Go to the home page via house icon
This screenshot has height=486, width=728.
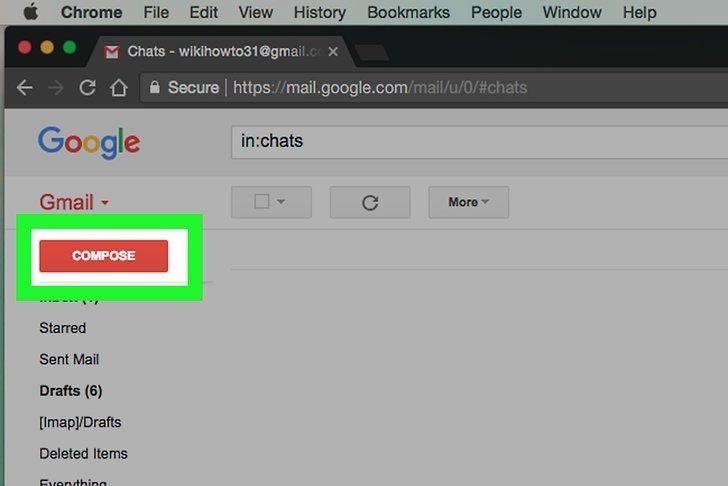click(x=119, y=87)
